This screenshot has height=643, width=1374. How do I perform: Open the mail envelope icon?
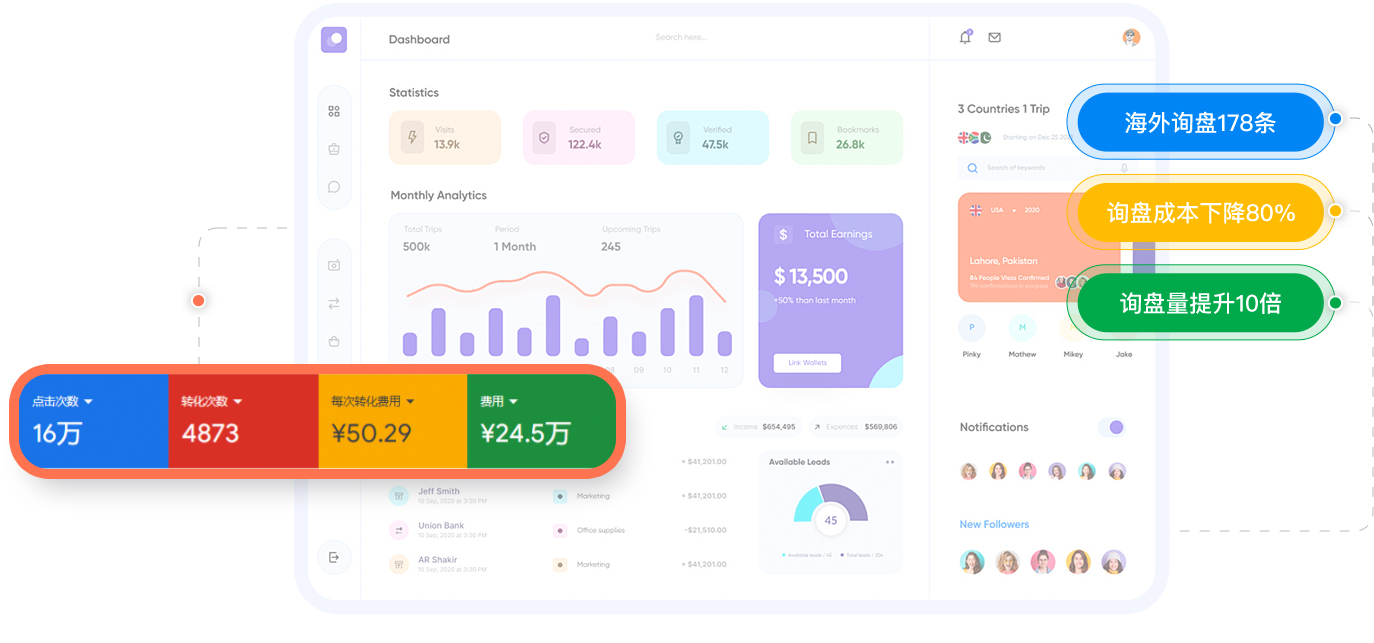(994, 36)
